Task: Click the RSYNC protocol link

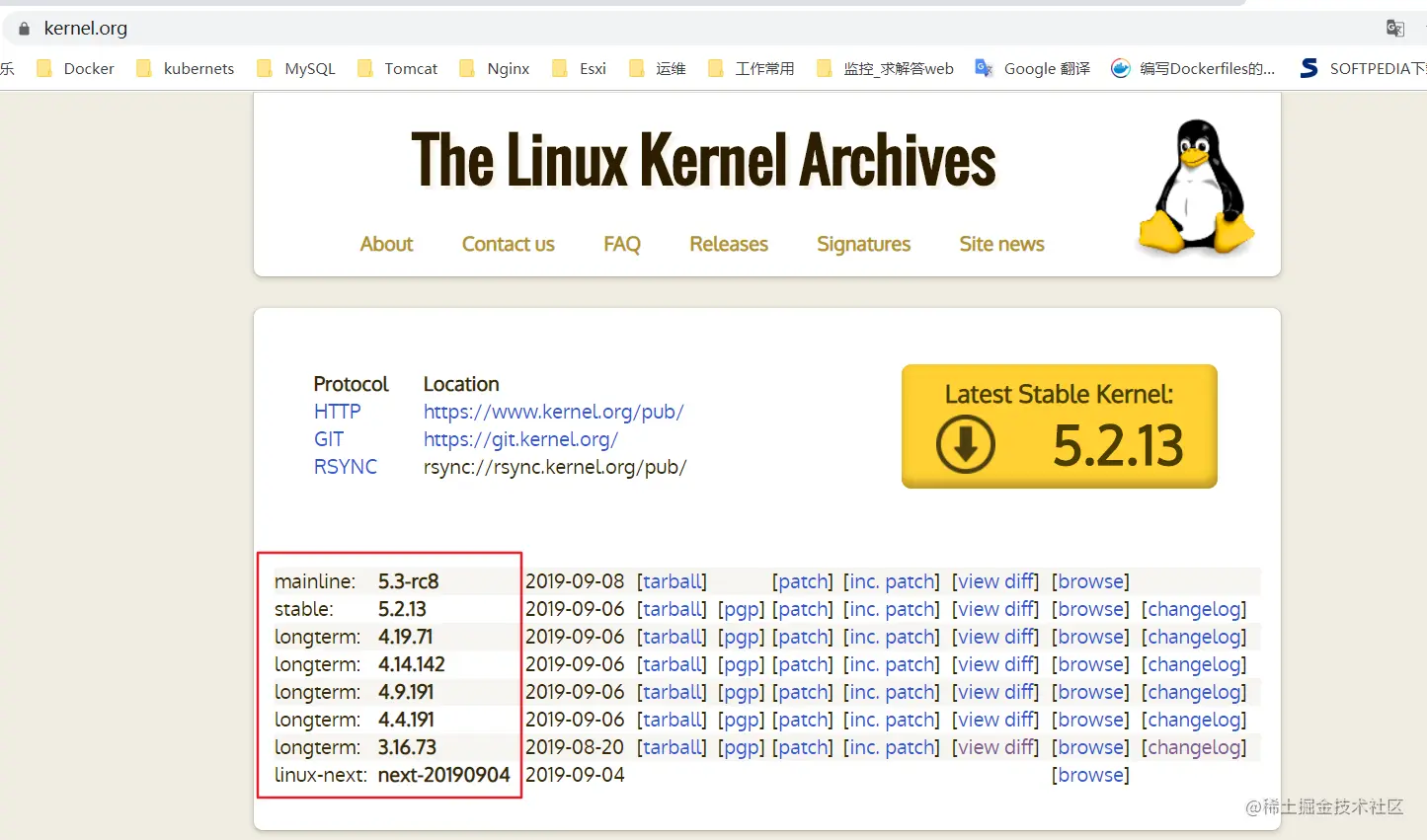Action: [x=346, y=467]
